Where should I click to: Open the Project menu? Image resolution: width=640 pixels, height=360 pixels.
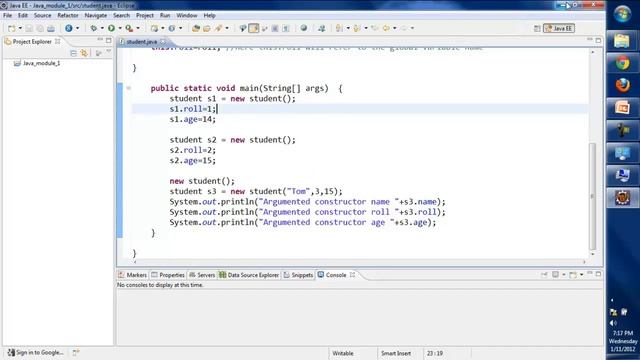(x=145, y=16)
